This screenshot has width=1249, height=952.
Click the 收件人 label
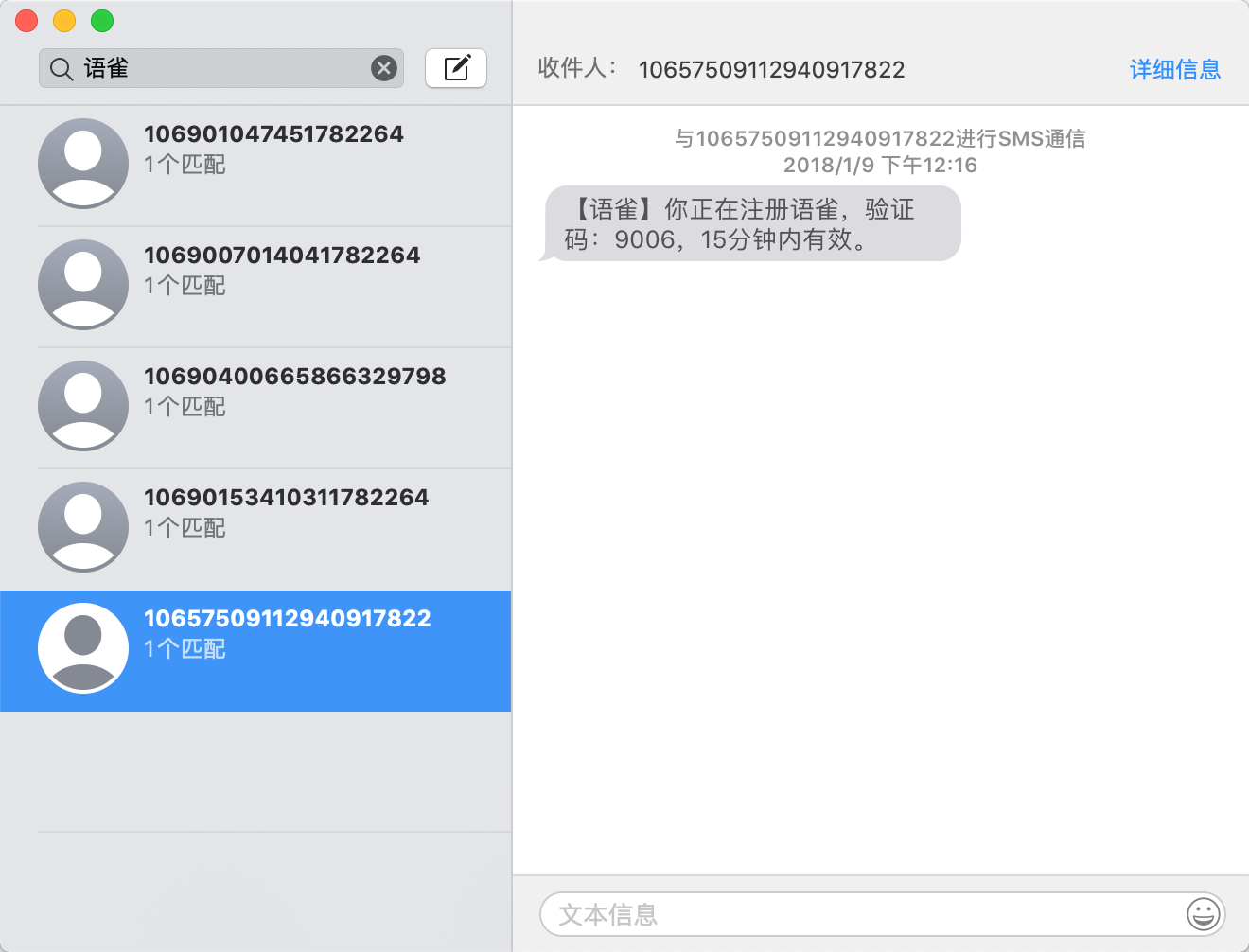pyautogui.click(x=577, y=68)
